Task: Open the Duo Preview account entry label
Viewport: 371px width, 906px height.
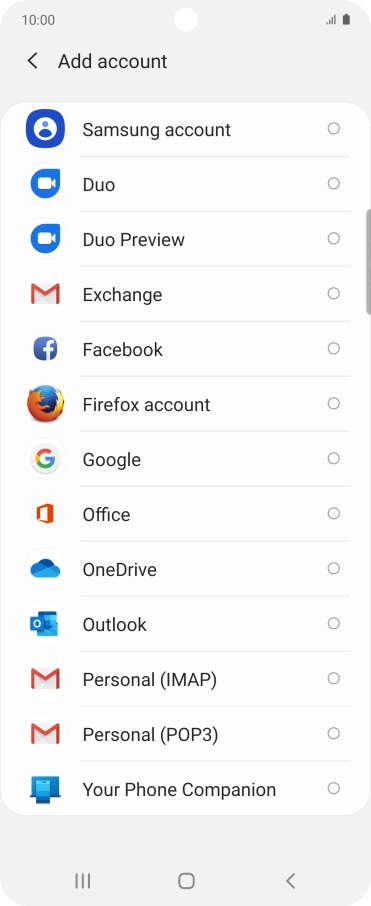Action: [x=133, y=240]
